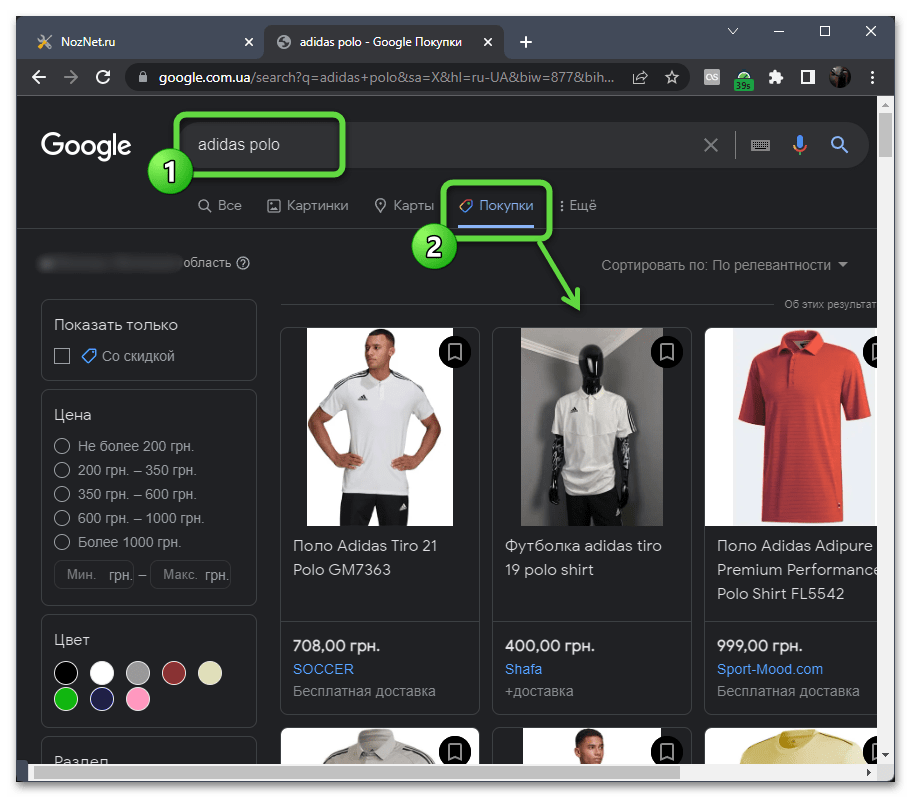The width and height of the screenshot is (911, 798).
Task: Select price range 200 – 350 грн.
Action: coord(62,470)
